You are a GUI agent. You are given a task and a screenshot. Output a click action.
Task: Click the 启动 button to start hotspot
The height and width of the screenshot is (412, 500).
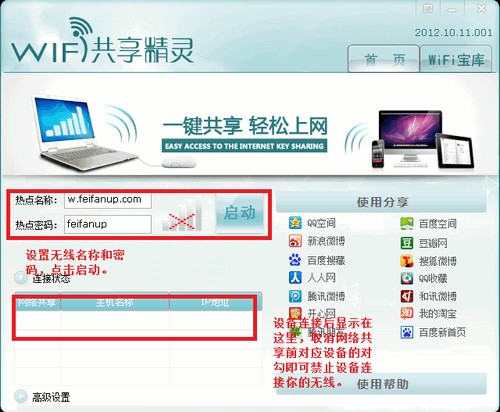[x=240, y=213]
